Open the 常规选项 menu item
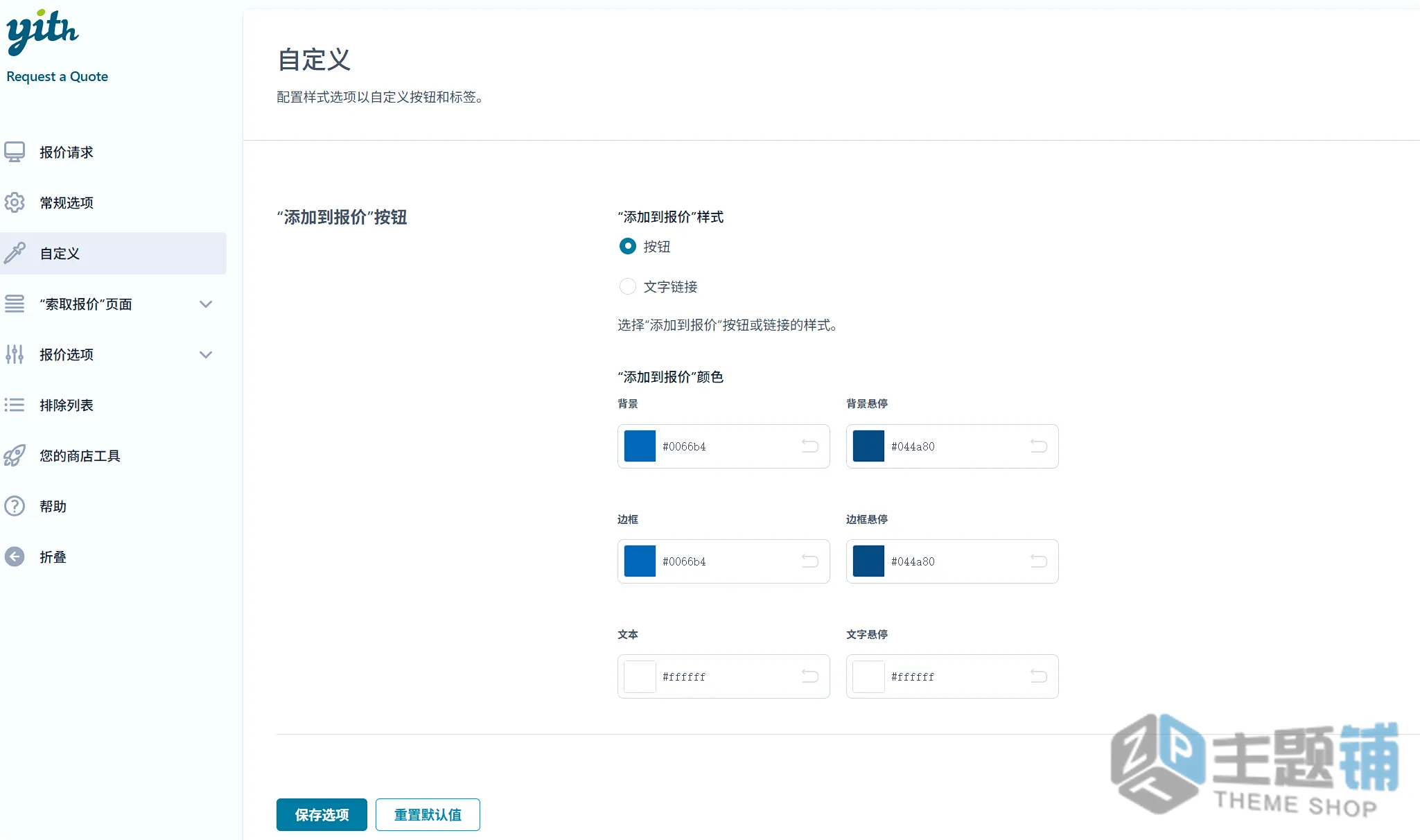This screenshot has height=840, width=1420. click(113, 202)
